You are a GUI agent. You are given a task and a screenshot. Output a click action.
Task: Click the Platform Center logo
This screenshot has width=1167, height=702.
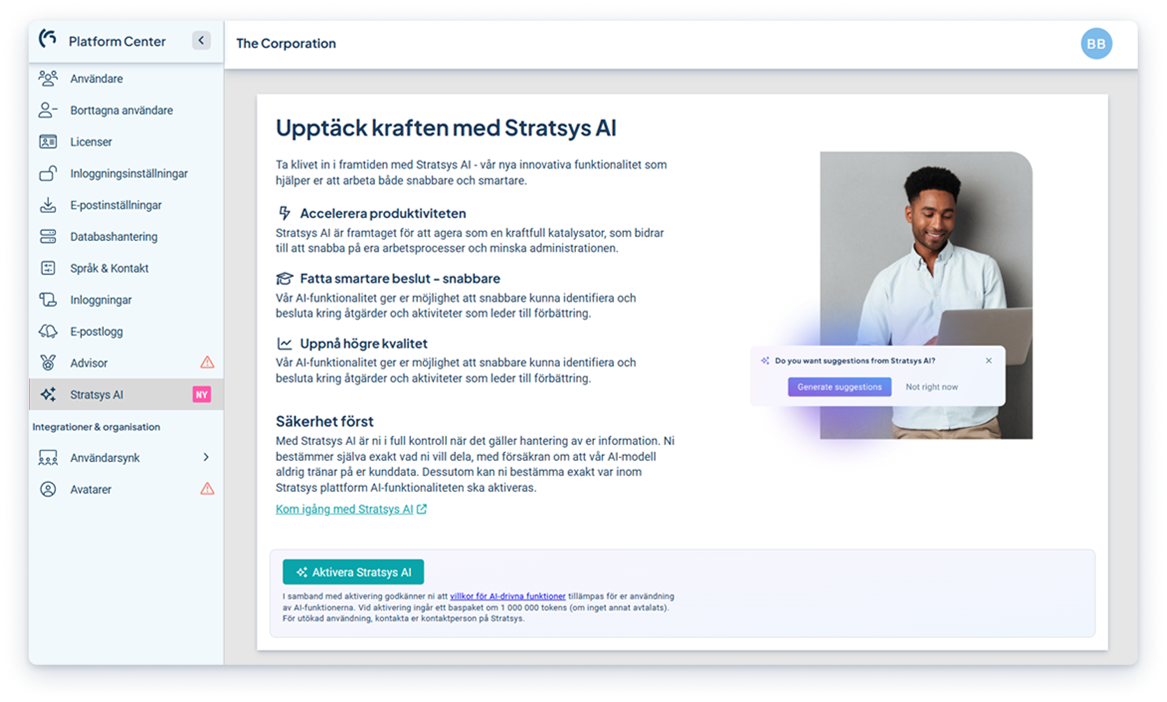point(47,40)
